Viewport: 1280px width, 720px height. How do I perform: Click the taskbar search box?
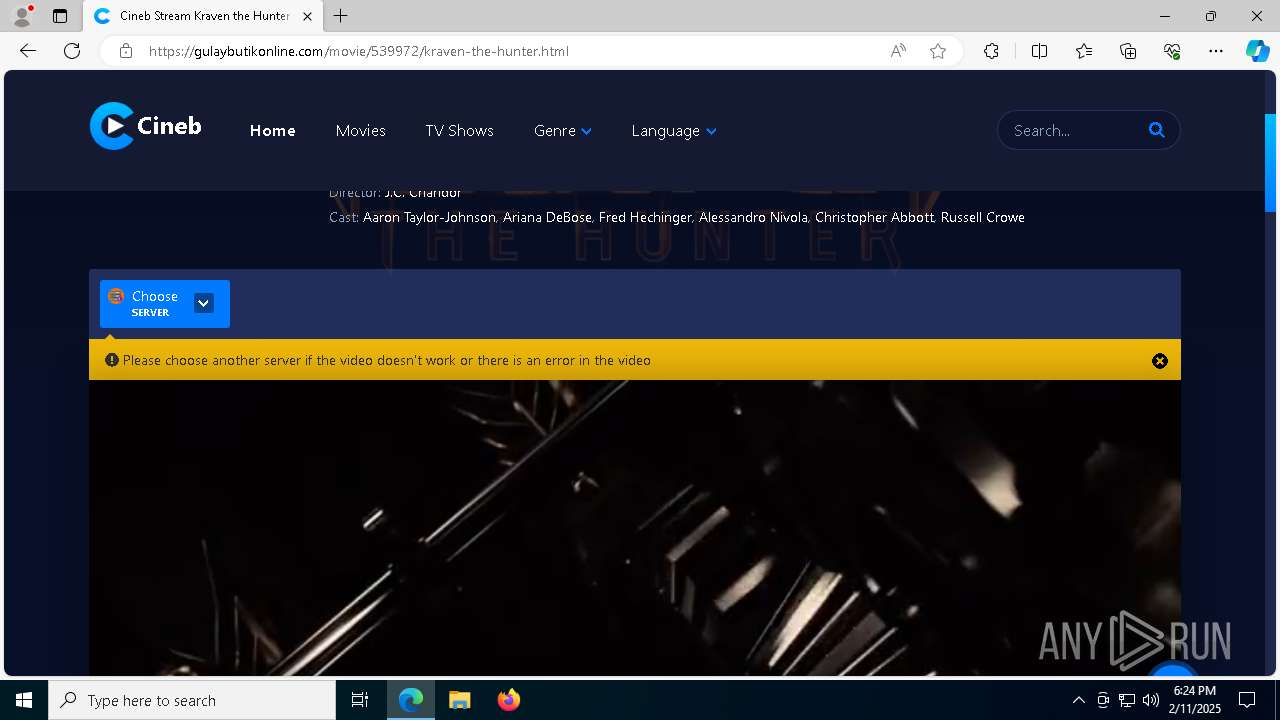tap(192, 700)
